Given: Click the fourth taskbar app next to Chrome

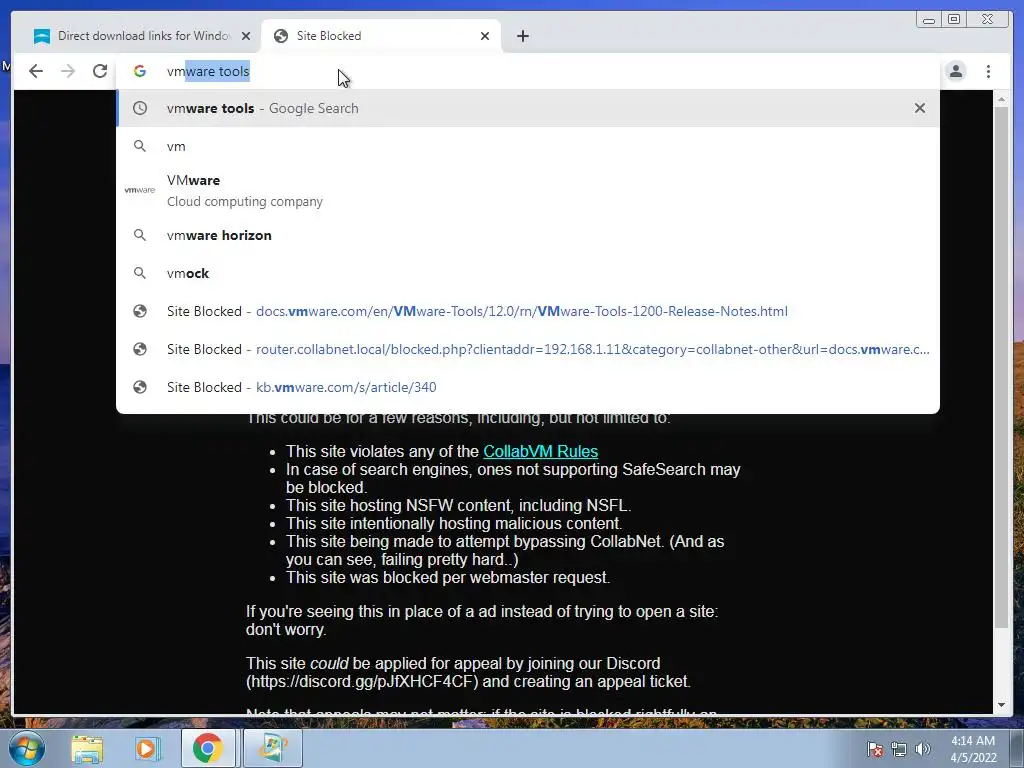Looking at the screenshot, I should 272,748.
